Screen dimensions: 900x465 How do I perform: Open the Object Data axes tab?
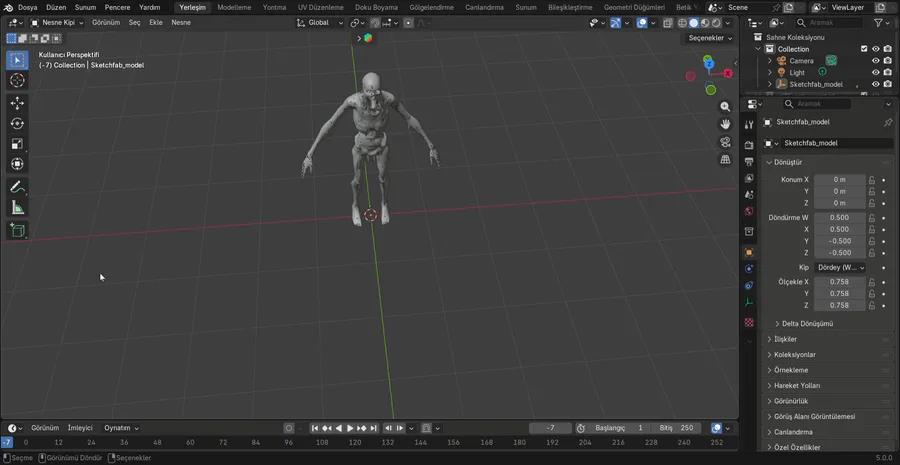click(749, 302)
